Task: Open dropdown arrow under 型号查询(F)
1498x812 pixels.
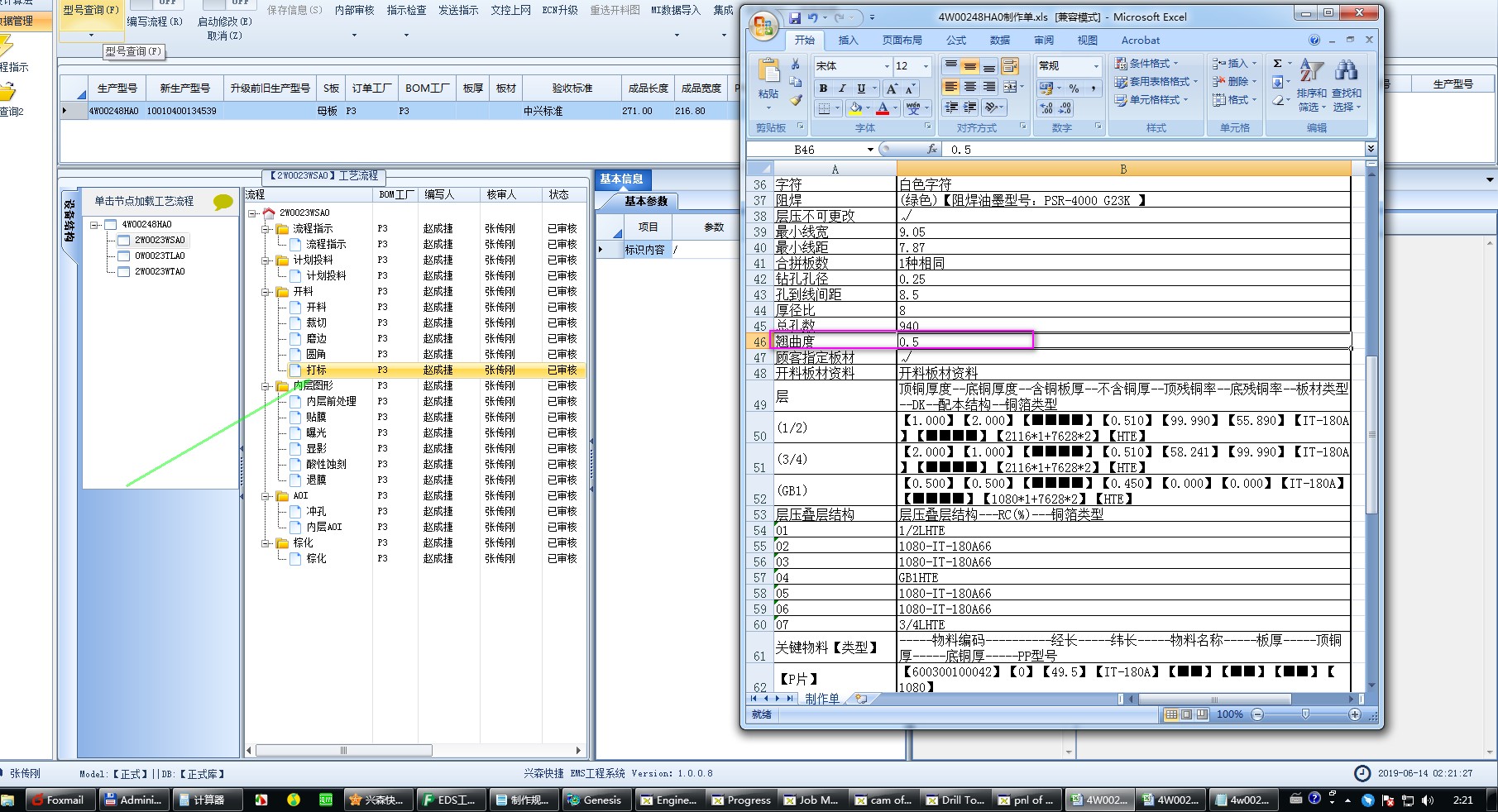Action: coord(91,35)
